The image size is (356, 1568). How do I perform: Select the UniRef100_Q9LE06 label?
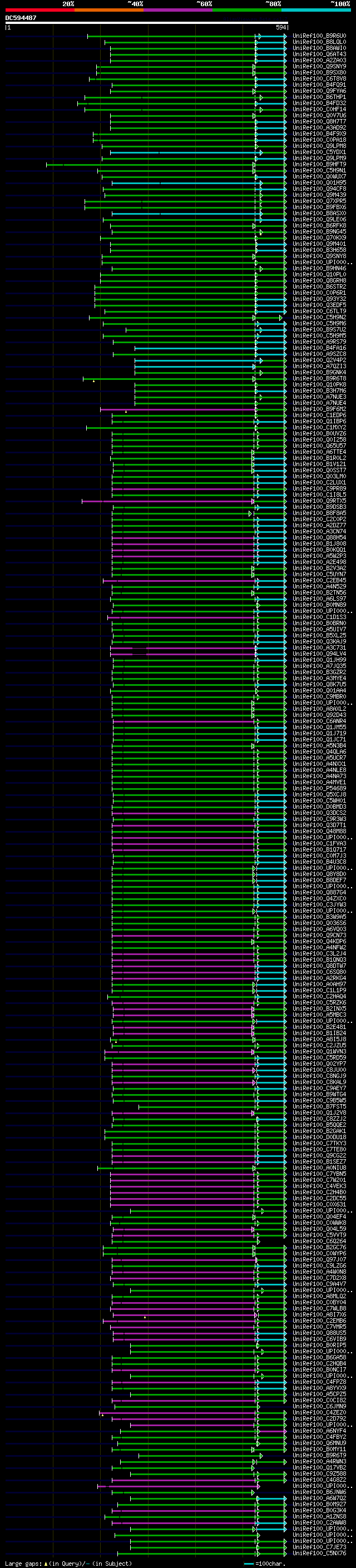(319, 219)
